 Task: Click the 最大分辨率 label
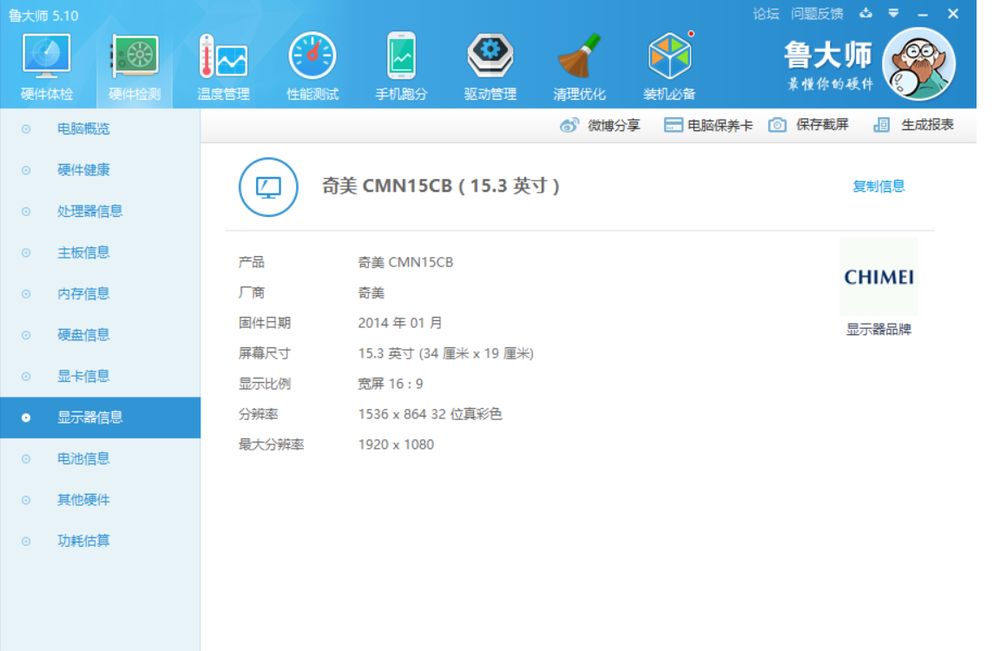271,444
